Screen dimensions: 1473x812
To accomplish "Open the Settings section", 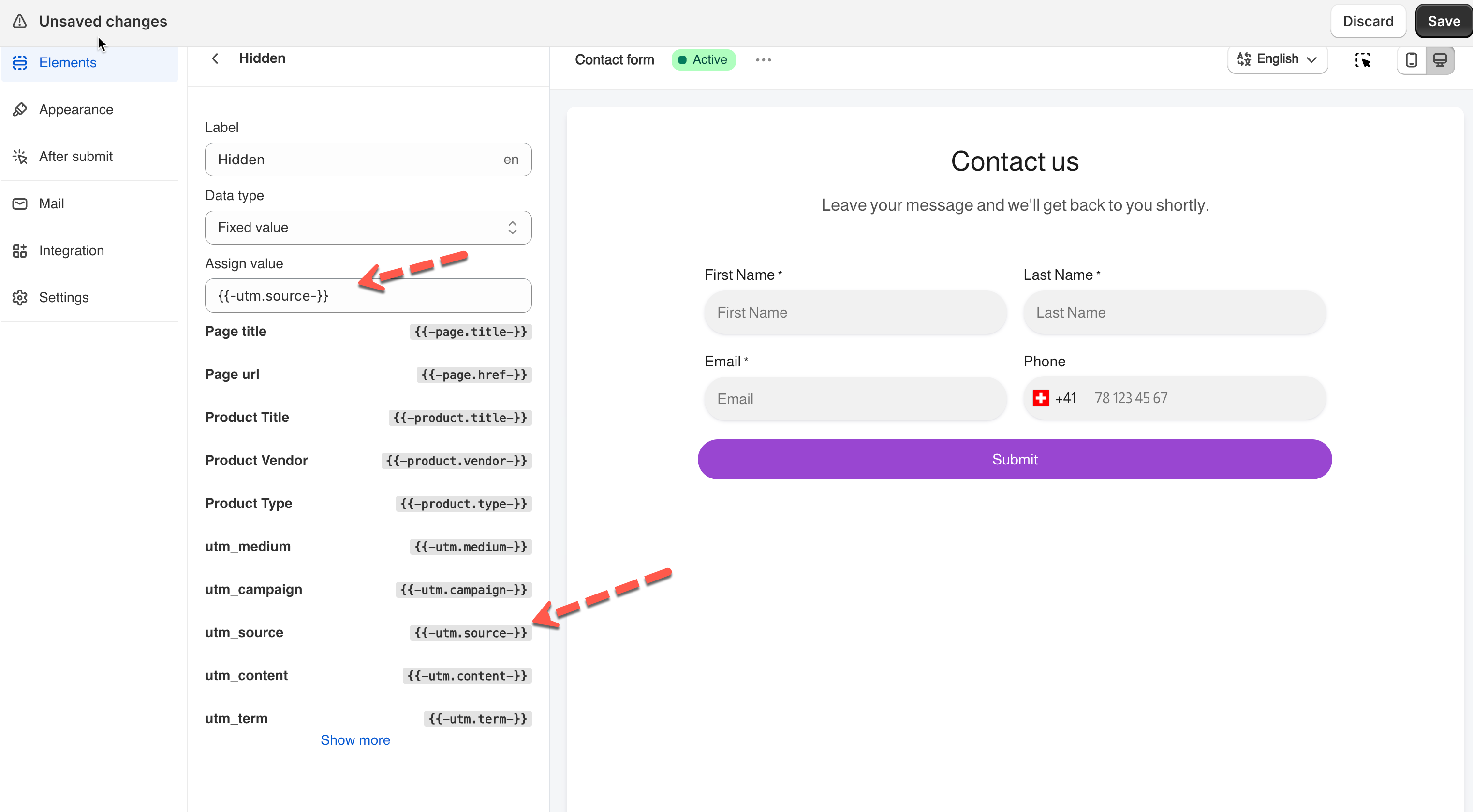I will coord(63,297).
